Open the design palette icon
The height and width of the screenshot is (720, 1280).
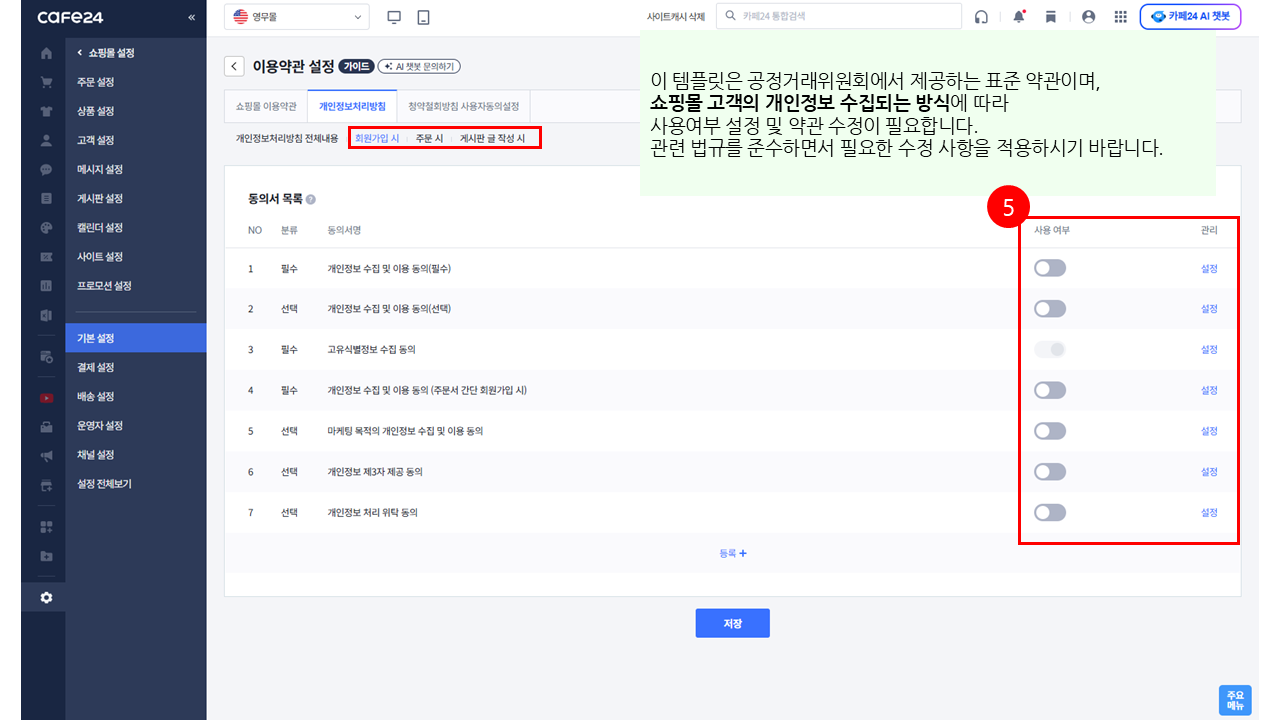pos(46,227)
